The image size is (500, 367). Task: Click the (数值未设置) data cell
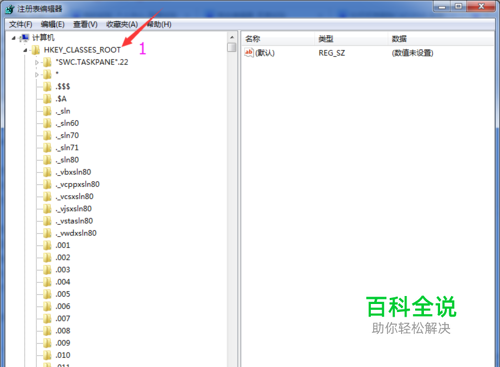(x=412, y=53)
